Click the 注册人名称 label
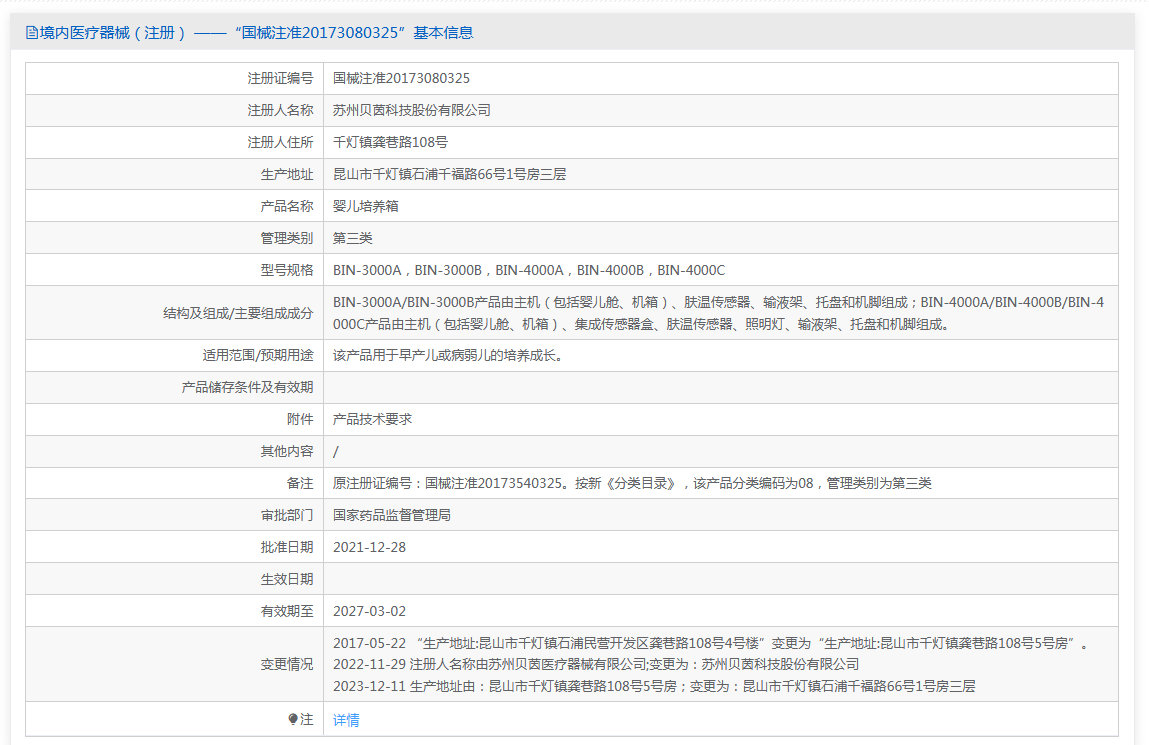The width and height of the screenshot is (1149, 745). [x=280, y=111]
